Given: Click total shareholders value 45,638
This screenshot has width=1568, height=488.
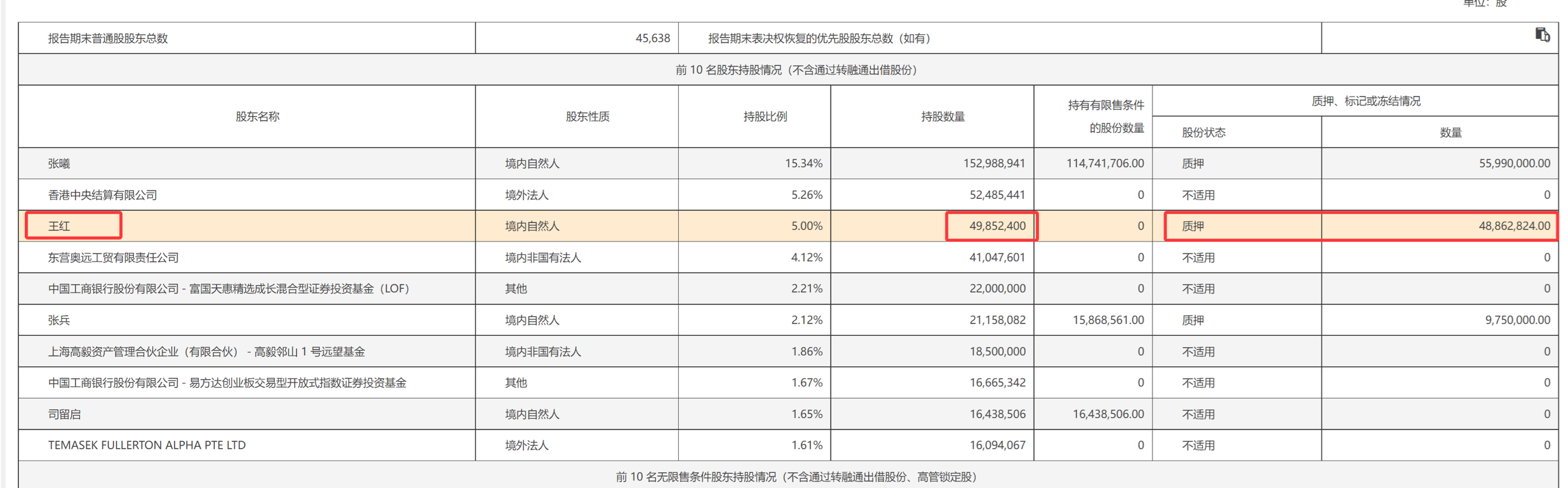Looking at the screenshot, I should tap(652, 38).
